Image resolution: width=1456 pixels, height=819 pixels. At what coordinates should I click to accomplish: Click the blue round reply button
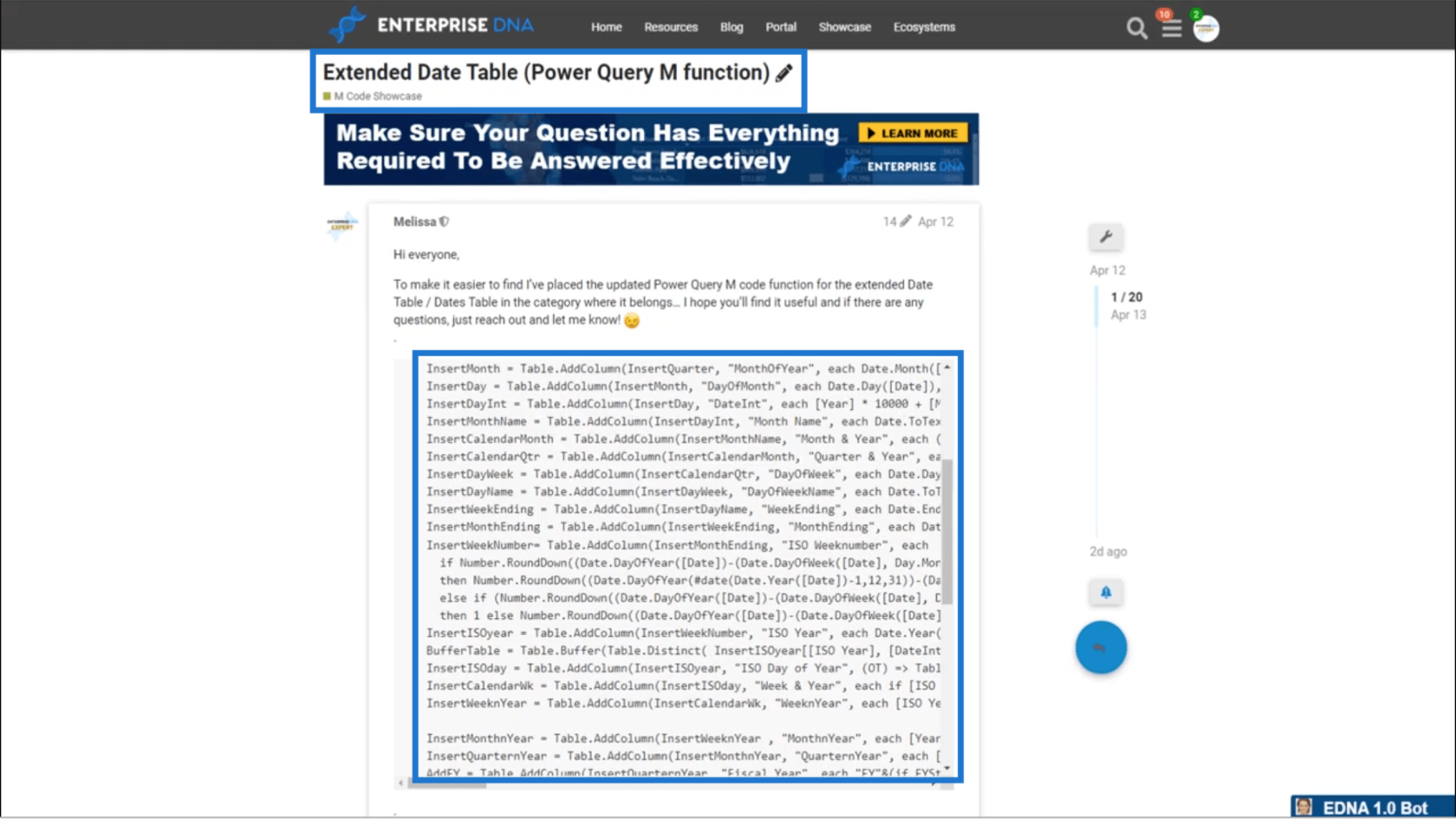pos(1101,647)
